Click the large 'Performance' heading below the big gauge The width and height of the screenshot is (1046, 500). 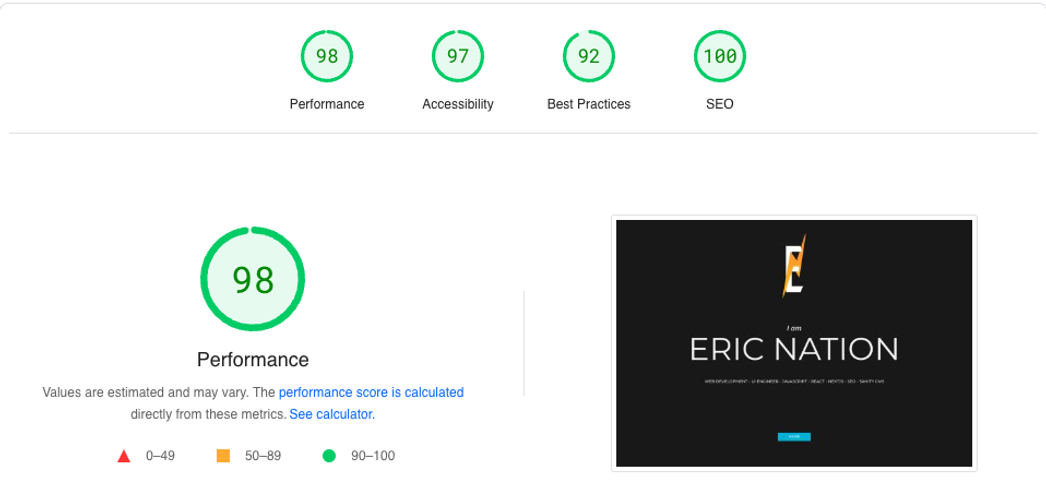tap(253, 360)
